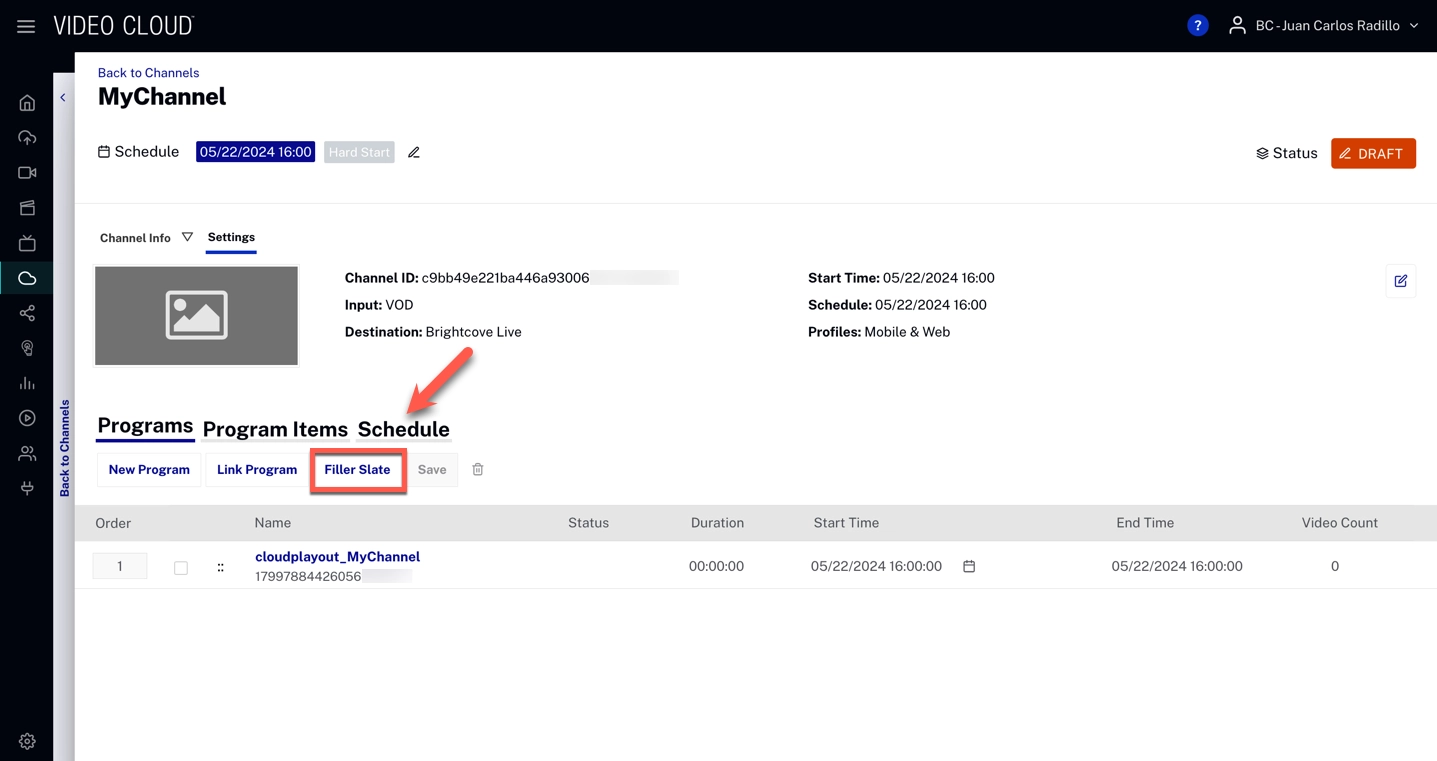This screenshot has height=761, width=1437.
Task: Click the Social share icon in sidebar
Action: coord(27,313)
